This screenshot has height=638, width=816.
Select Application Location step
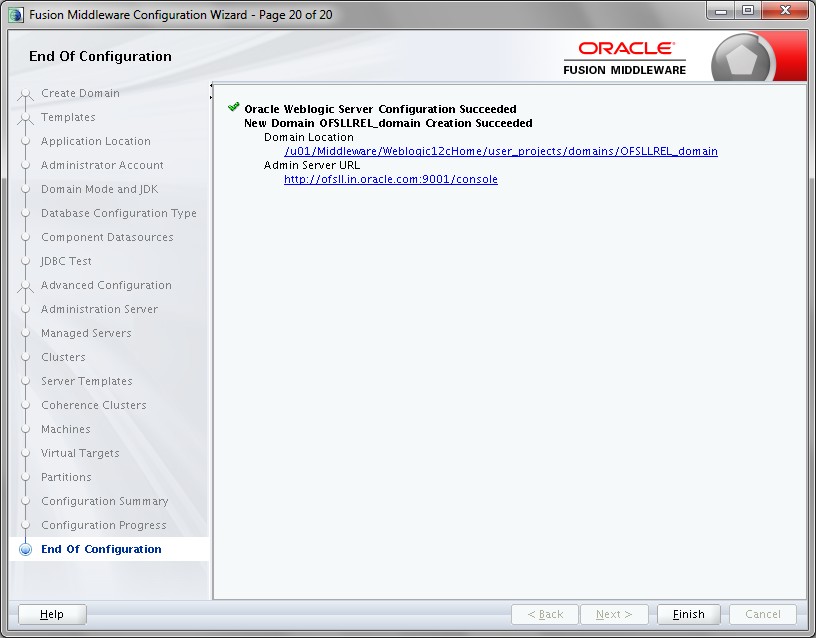click(96, 141)
